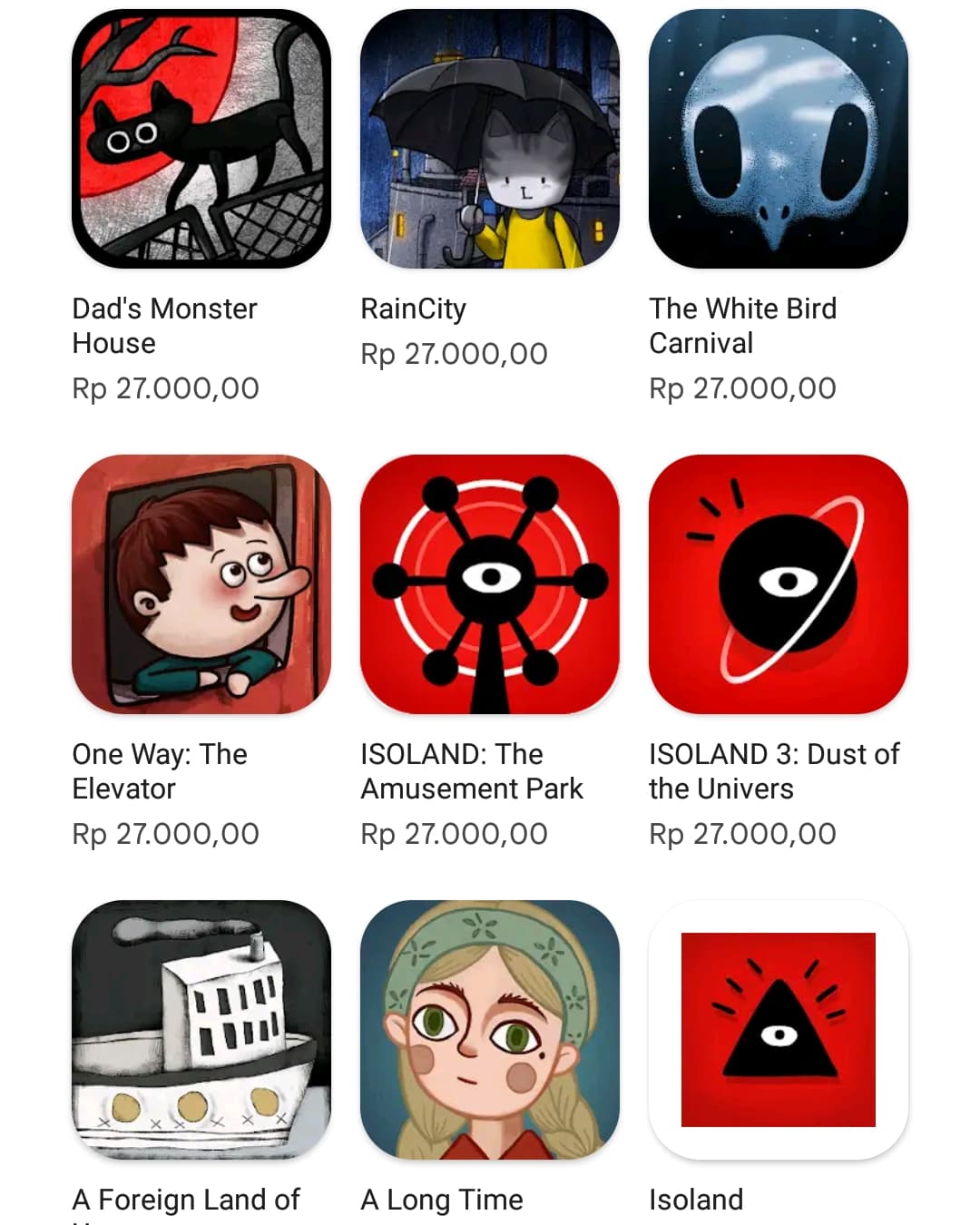Click the price under One Way: The Elevator
The width and height of the screenshot is (980, 1225).
point(165,834)
